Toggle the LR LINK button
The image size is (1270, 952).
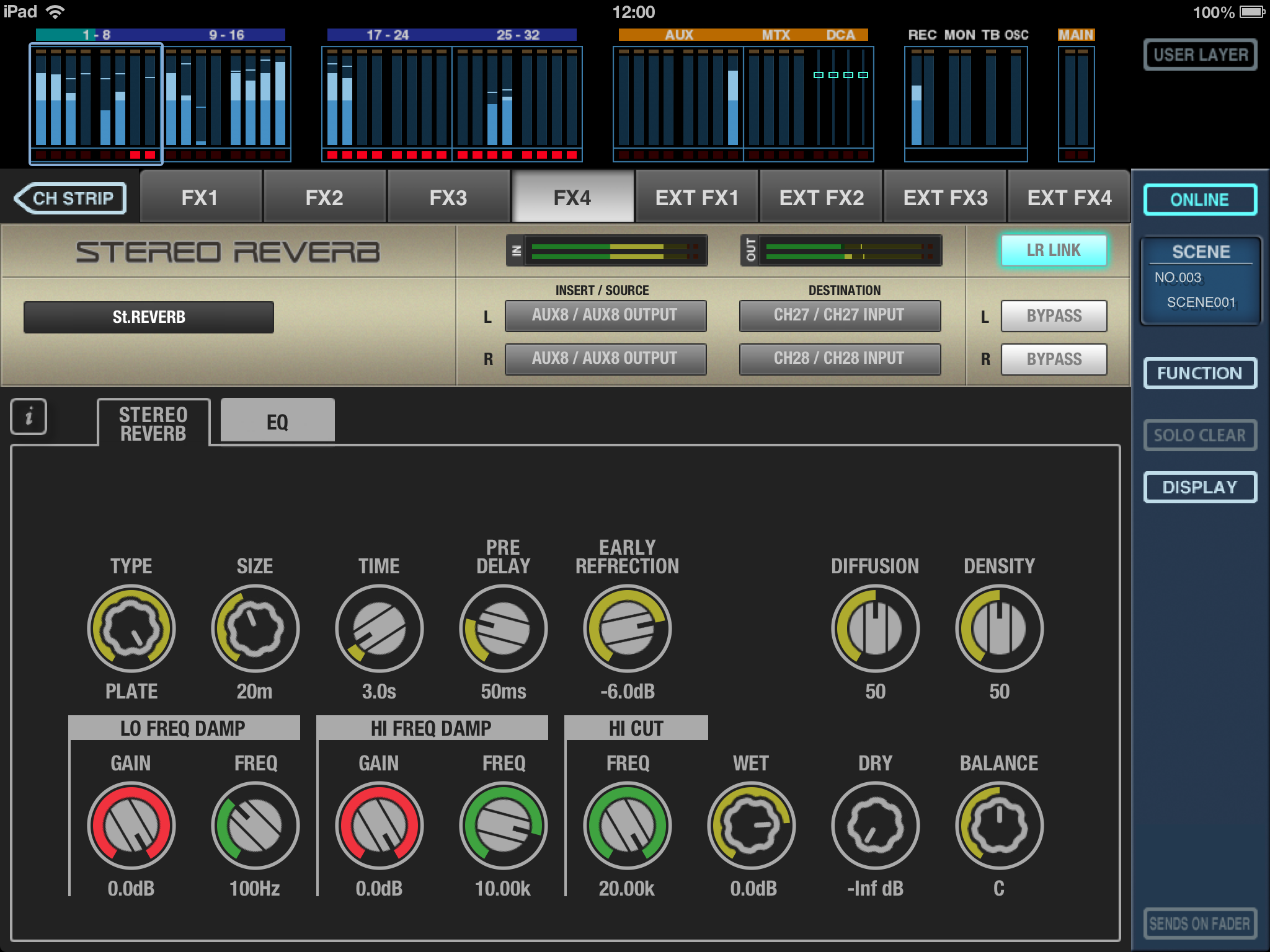pyautogui.click(x=1053, y=250)
